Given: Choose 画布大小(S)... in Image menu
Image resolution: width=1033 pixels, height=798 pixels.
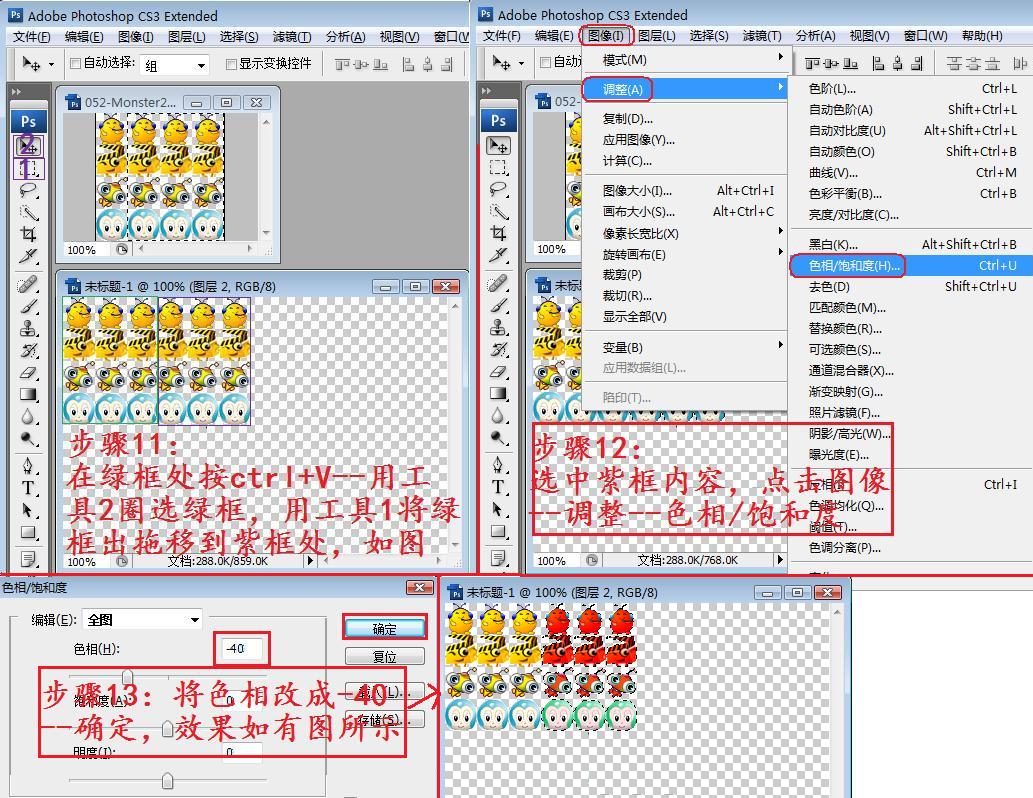Looking at the screenshot, I should (685, 212).
